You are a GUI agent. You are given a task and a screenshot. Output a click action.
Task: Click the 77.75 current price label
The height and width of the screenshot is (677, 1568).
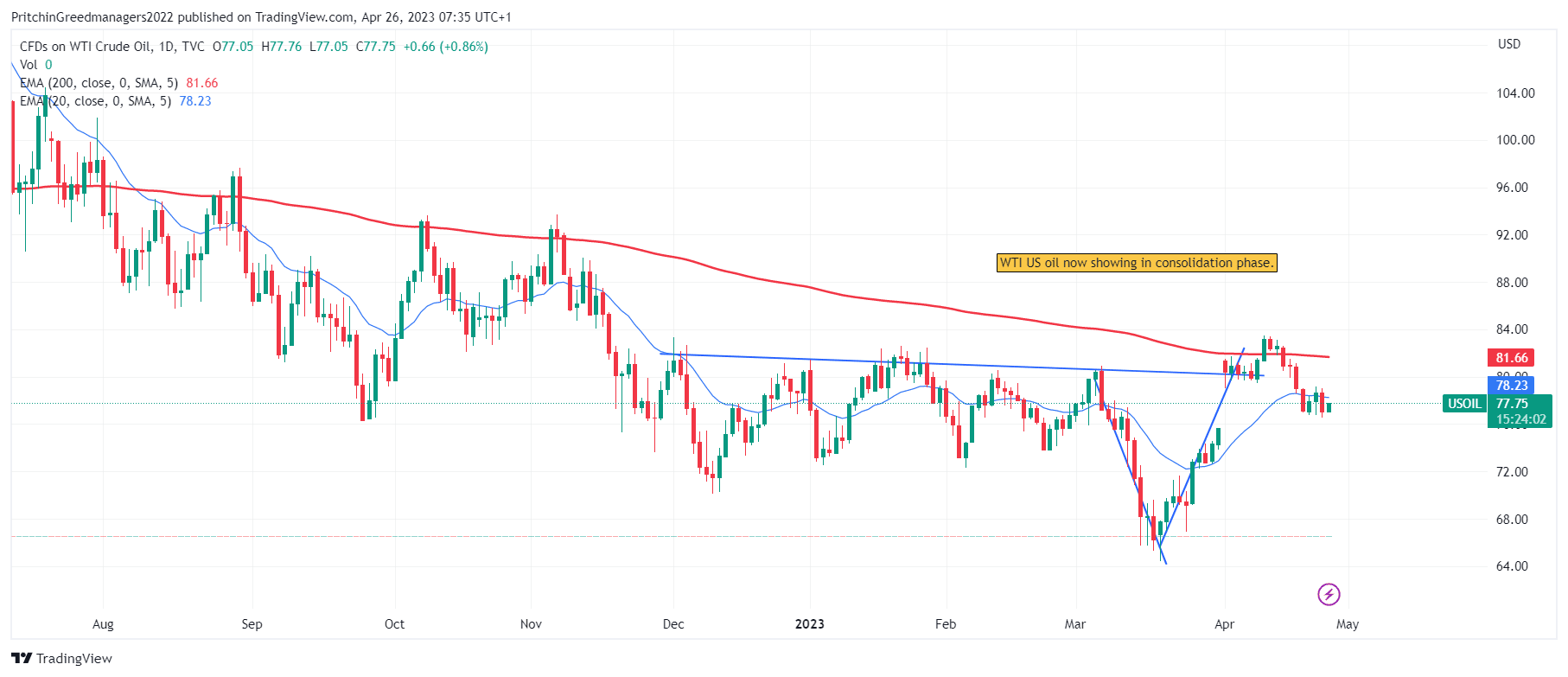point(1511,404)
